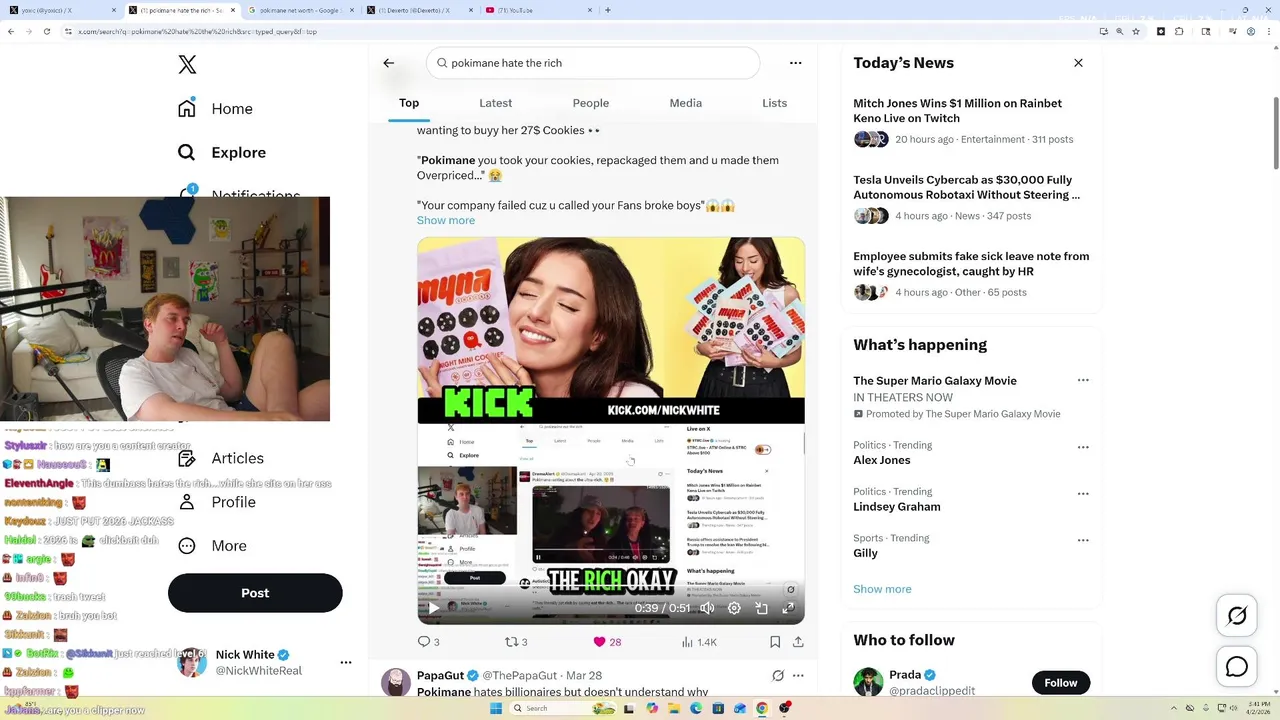Click Grok icon on PapaGut's tweet
The image size is (1280, 720).
[x=778, y=676]
